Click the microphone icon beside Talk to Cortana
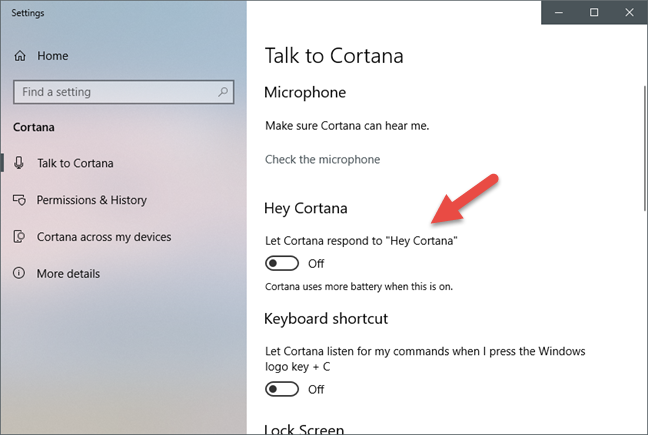 point(19,163)
